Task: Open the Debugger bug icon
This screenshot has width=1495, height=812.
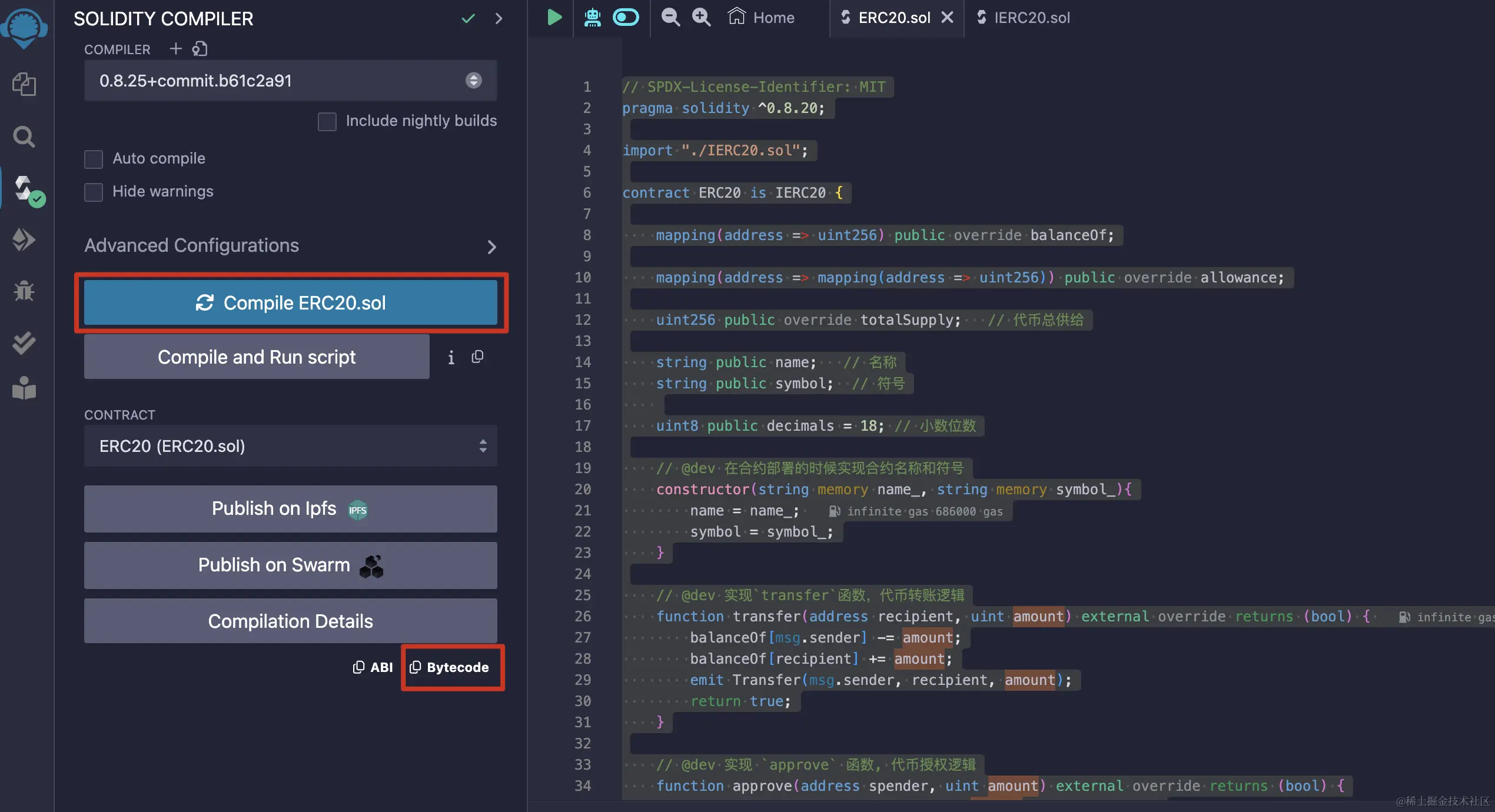Action: [x=24, y=291]
